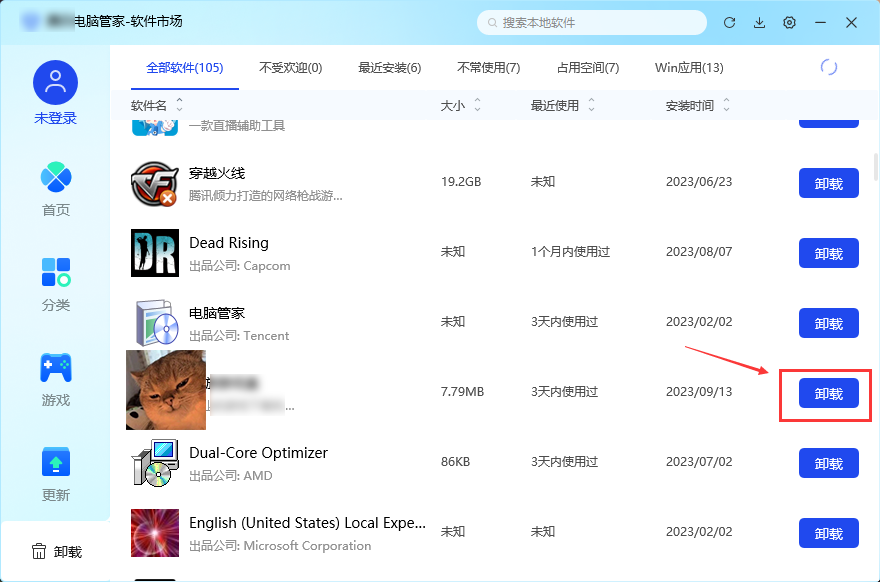Switch to Win应用(13) tab
The width and height of the screenshot is (880, 582).
689,68
